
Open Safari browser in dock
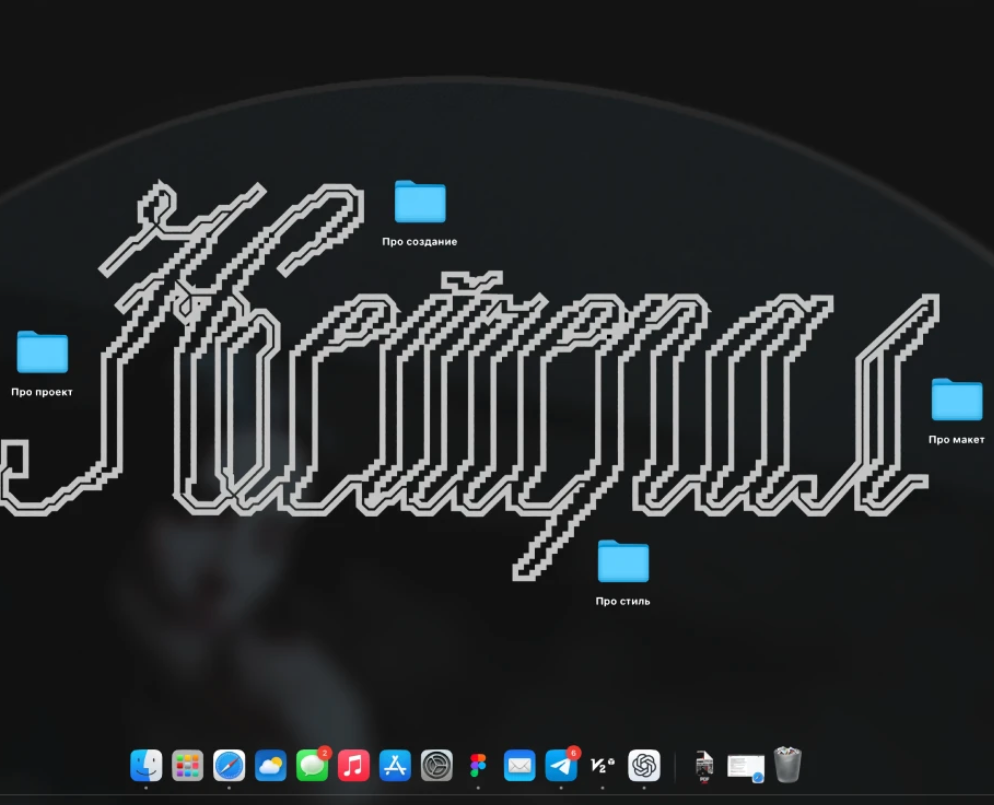(x=229, y=766)
